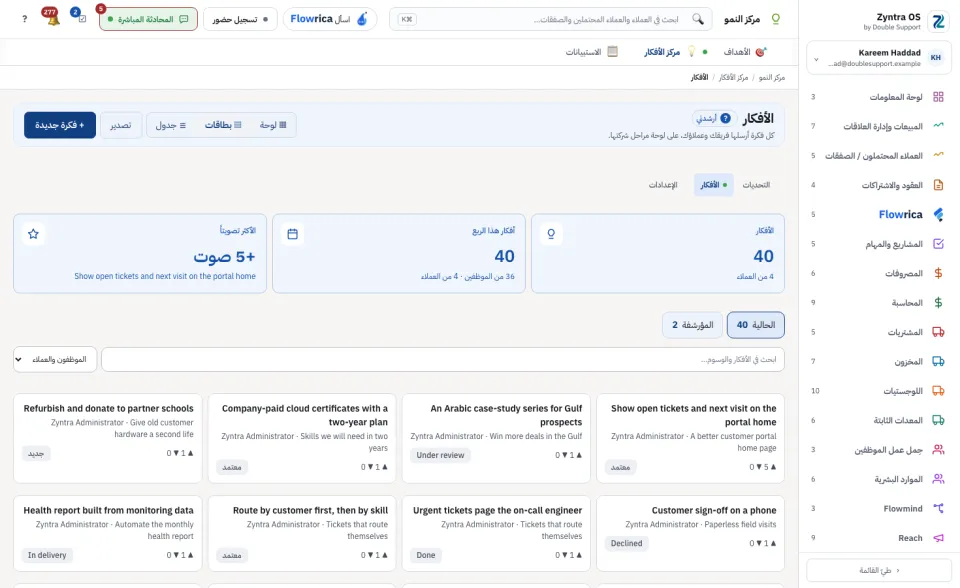Viewport: 960px width, 588px height.
Task: Open the tasks checklist icon in header
Action: click(x=80, y=17)
